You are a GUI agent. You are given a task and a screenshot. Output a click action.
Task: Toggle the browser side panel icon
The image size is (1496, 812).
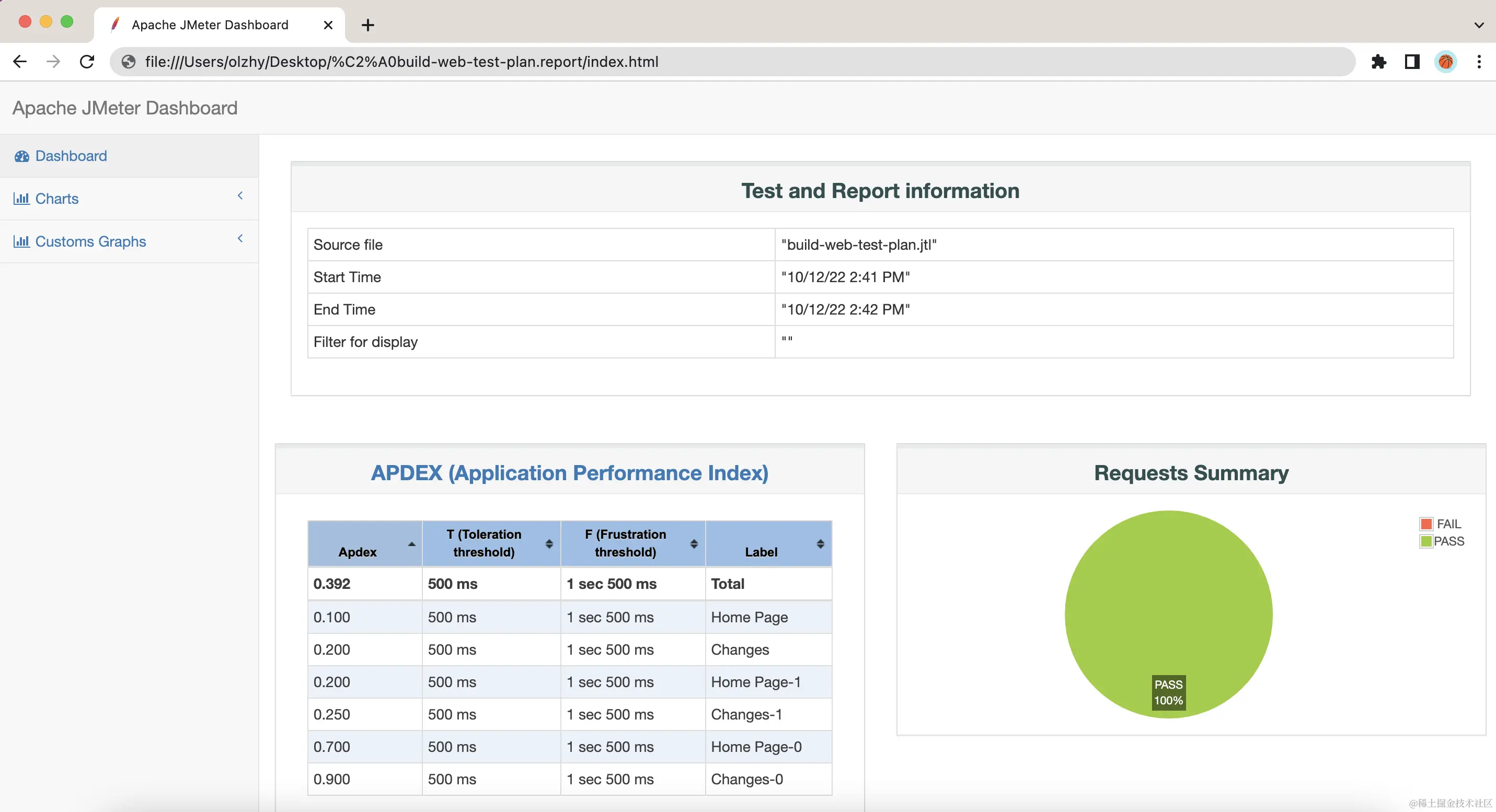click(x=1412, y=62)
